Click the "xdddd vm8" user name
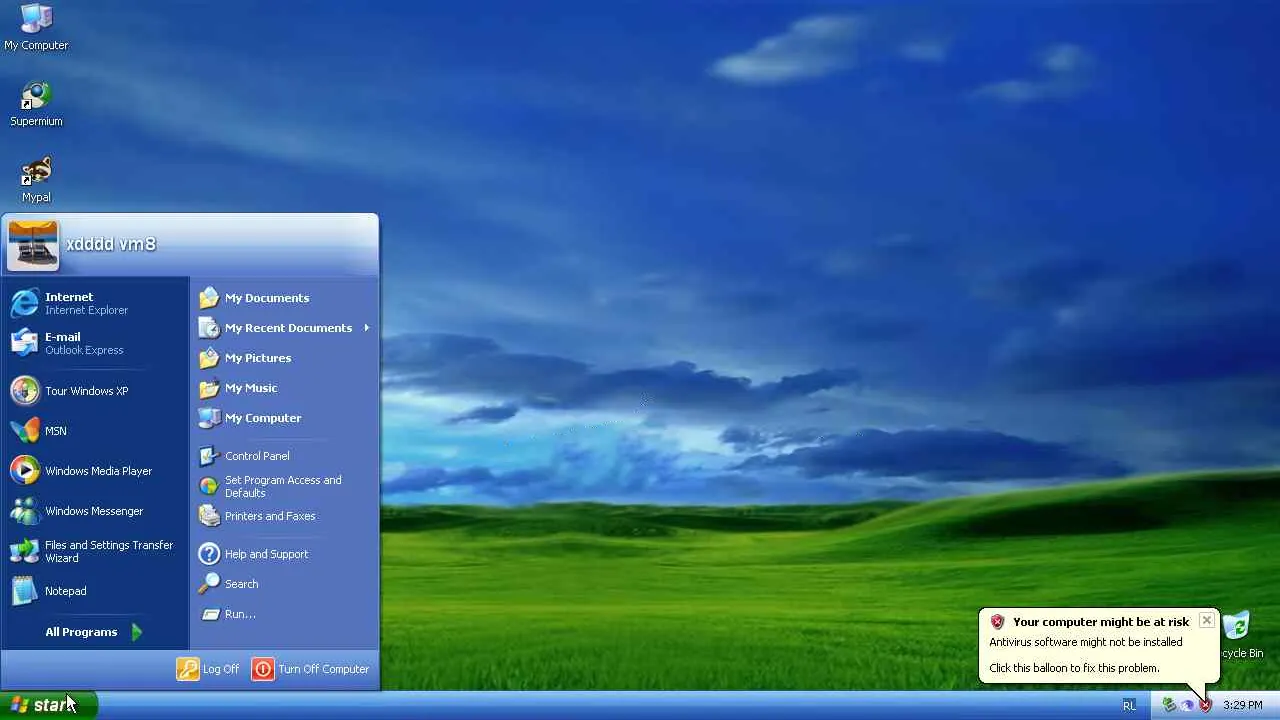This screenshot has height=720, width=1280. (x=111, y=244)
